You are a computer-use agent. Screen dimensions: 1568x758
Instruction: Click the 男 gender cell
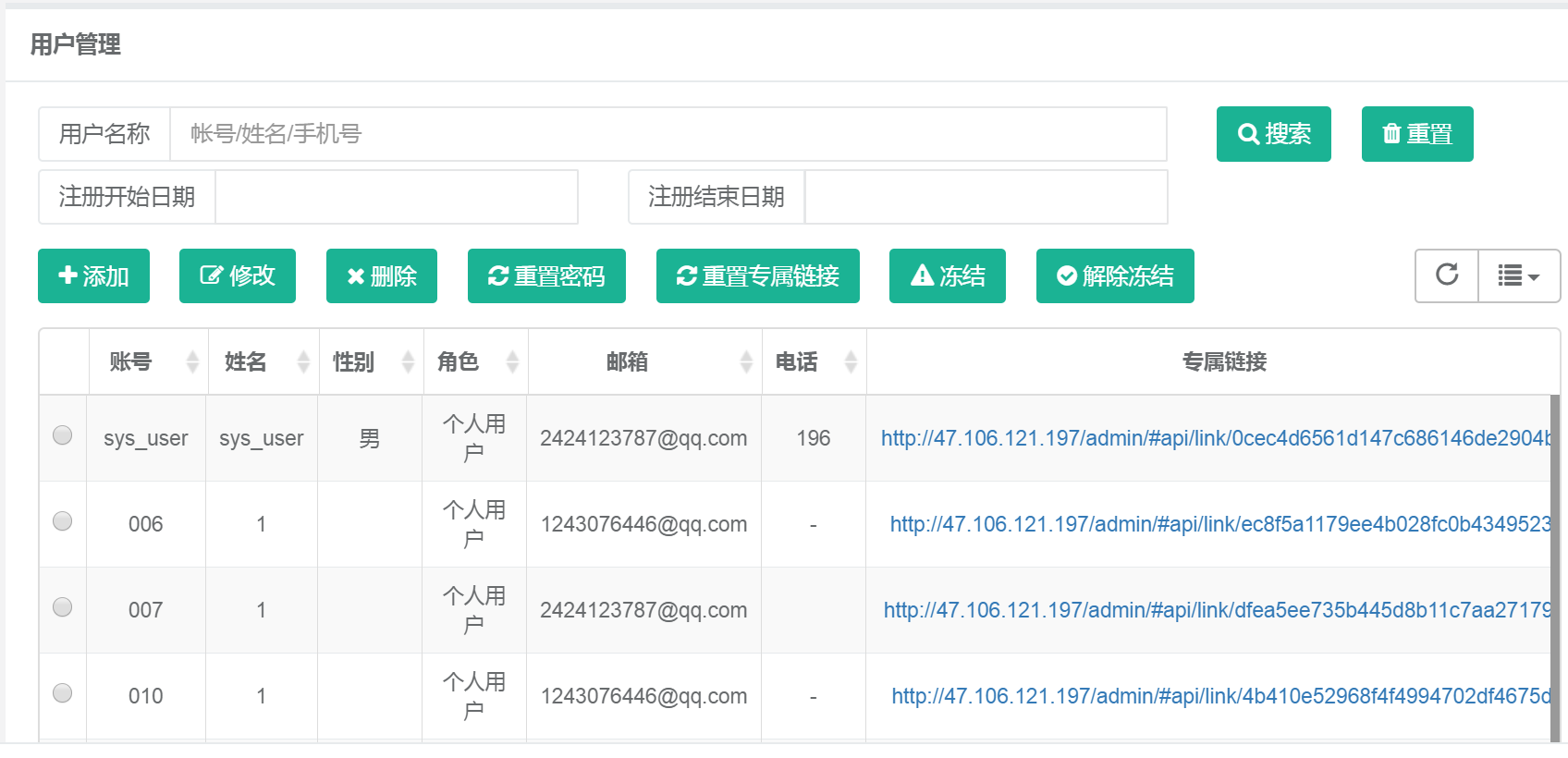pos(370,438)
